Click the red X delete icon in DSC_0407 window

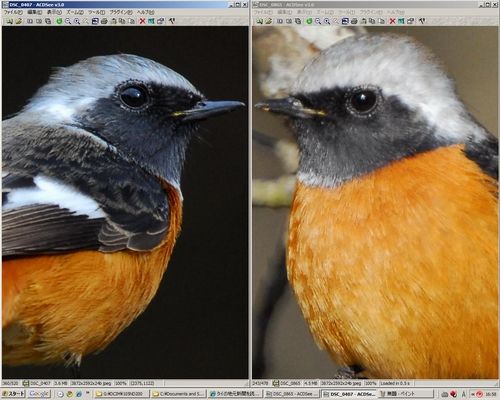click(142, 21)
